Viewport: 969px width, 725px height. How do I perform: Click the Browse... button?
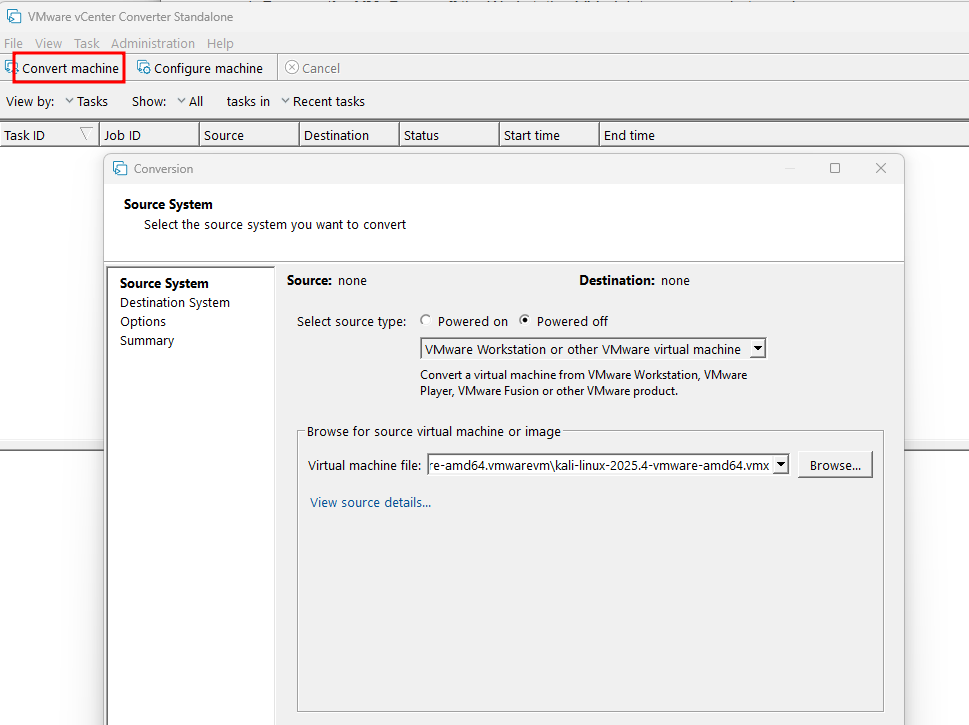coord(835,465)
